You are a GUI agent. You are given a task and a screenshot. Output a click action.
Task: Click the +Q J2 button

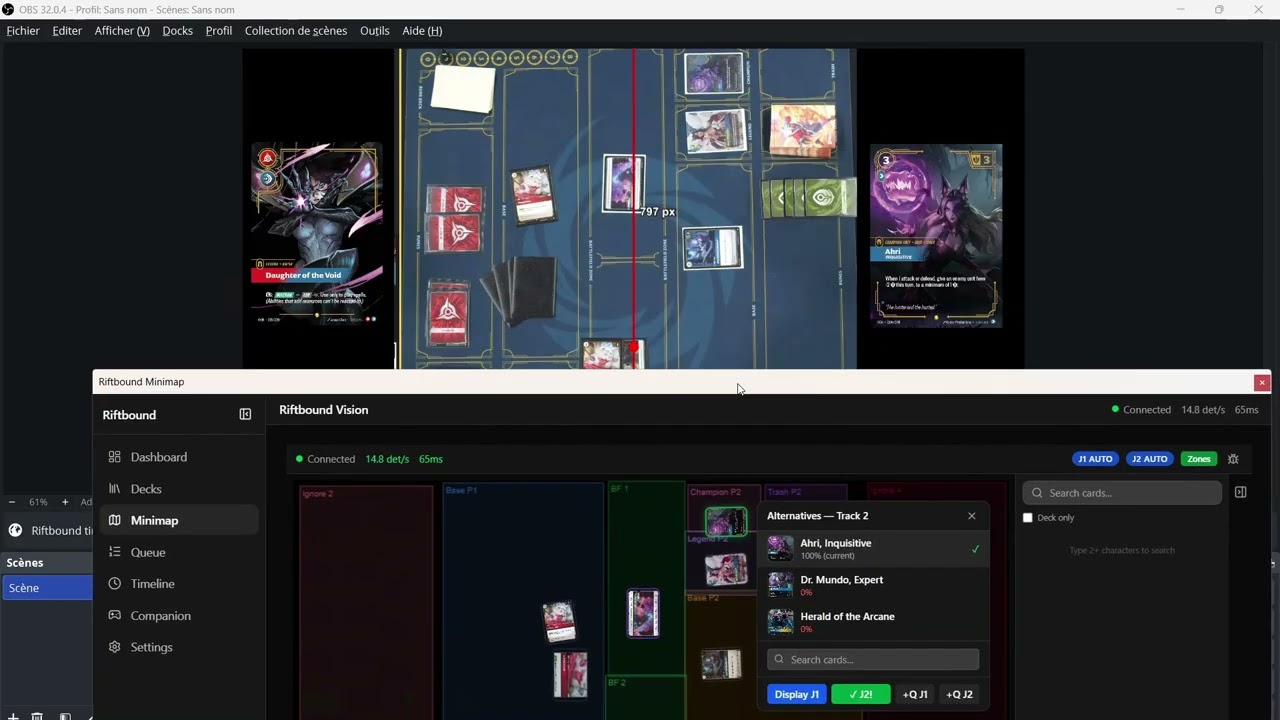(x=959, y=694)
